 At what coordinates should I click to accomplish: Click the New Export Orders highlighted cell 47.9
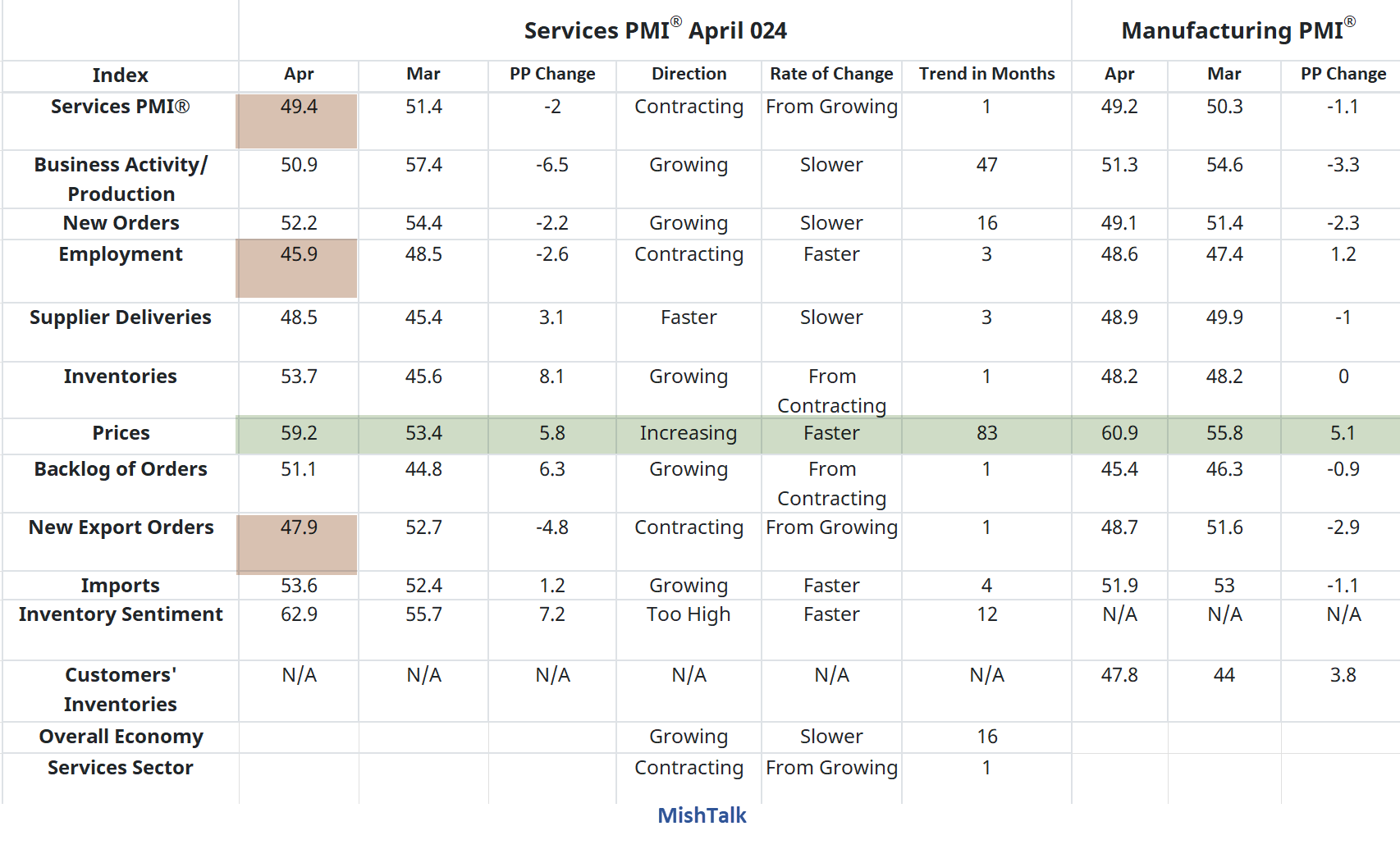pos(298,528)
